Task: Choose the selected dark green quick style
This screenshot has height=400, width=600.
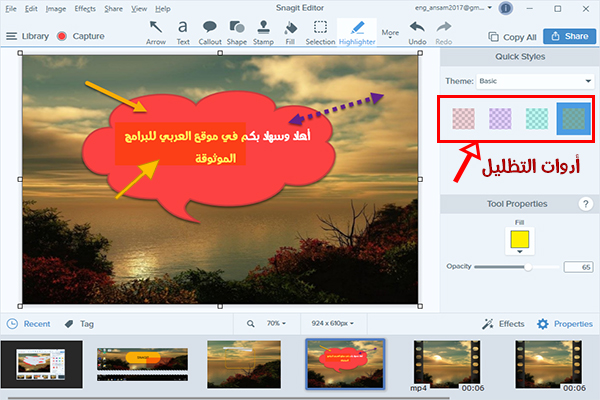Action: tap(573, 119)
